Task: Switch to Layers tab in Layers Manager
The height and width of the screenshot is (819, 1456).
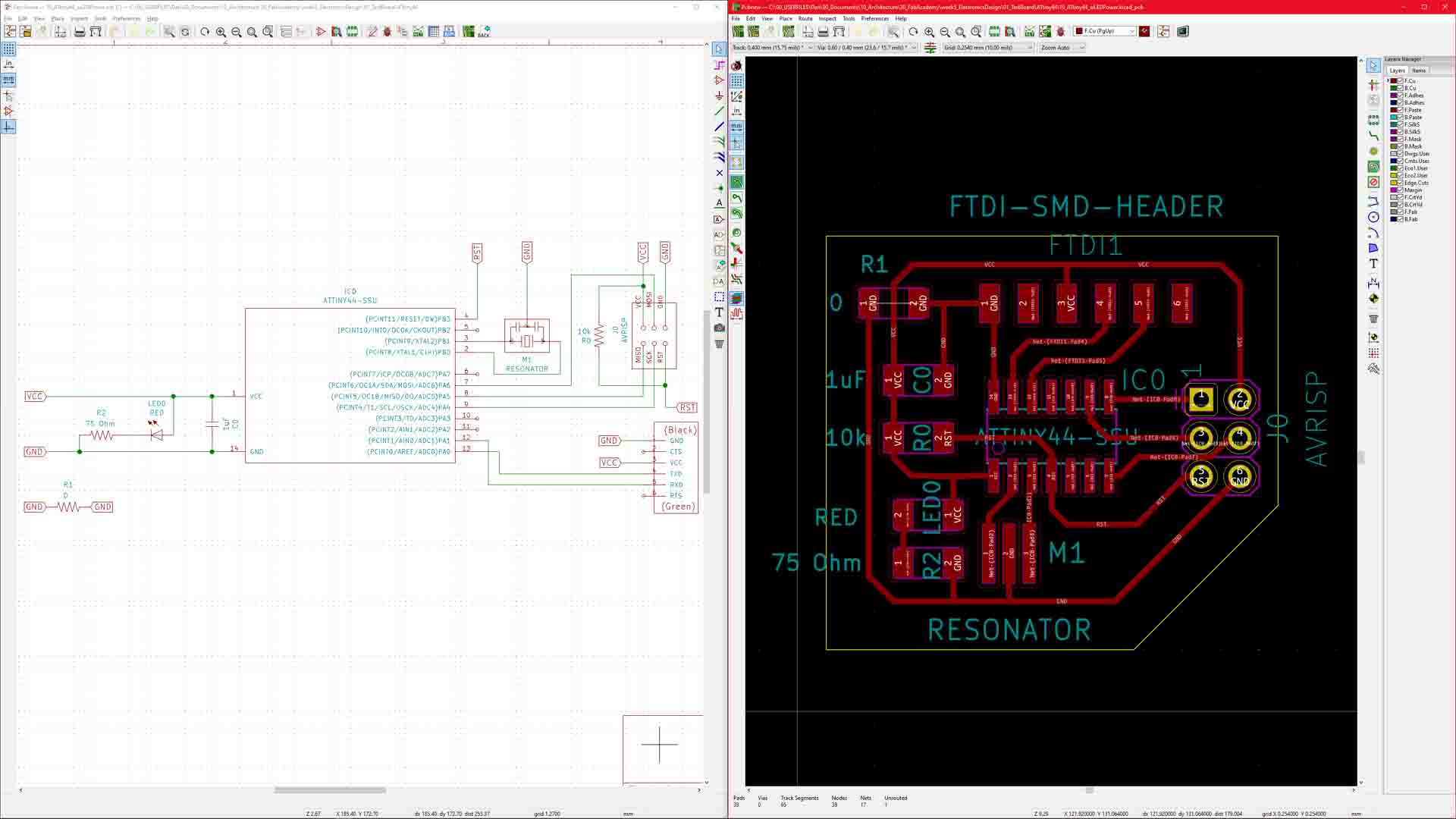Action: click(x=1398, y=71)
